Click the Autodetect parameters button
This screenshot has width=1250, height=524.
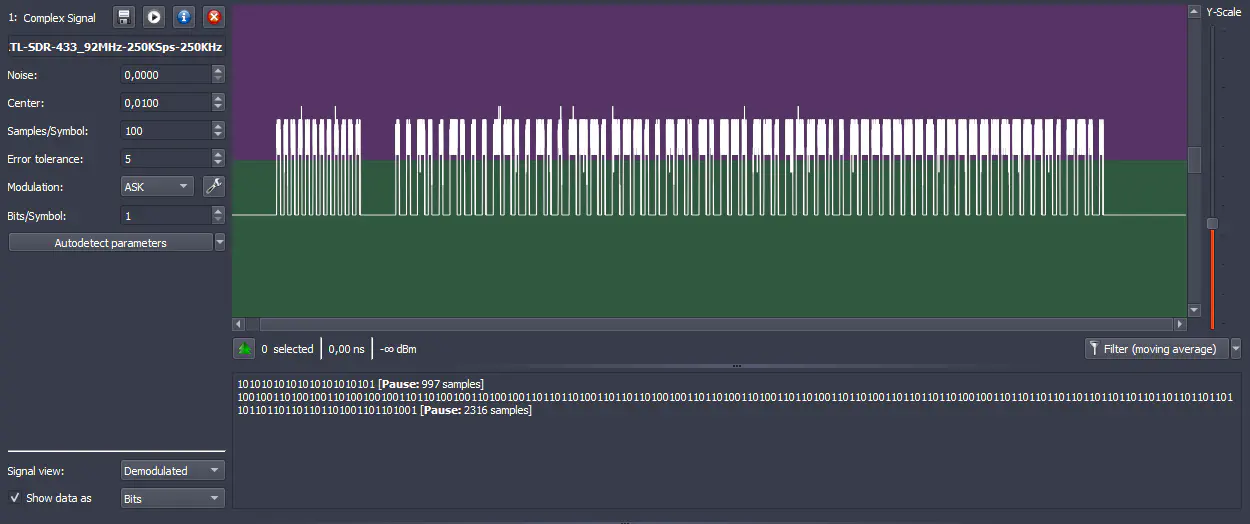pyautogui.click(x=110, y=243)
